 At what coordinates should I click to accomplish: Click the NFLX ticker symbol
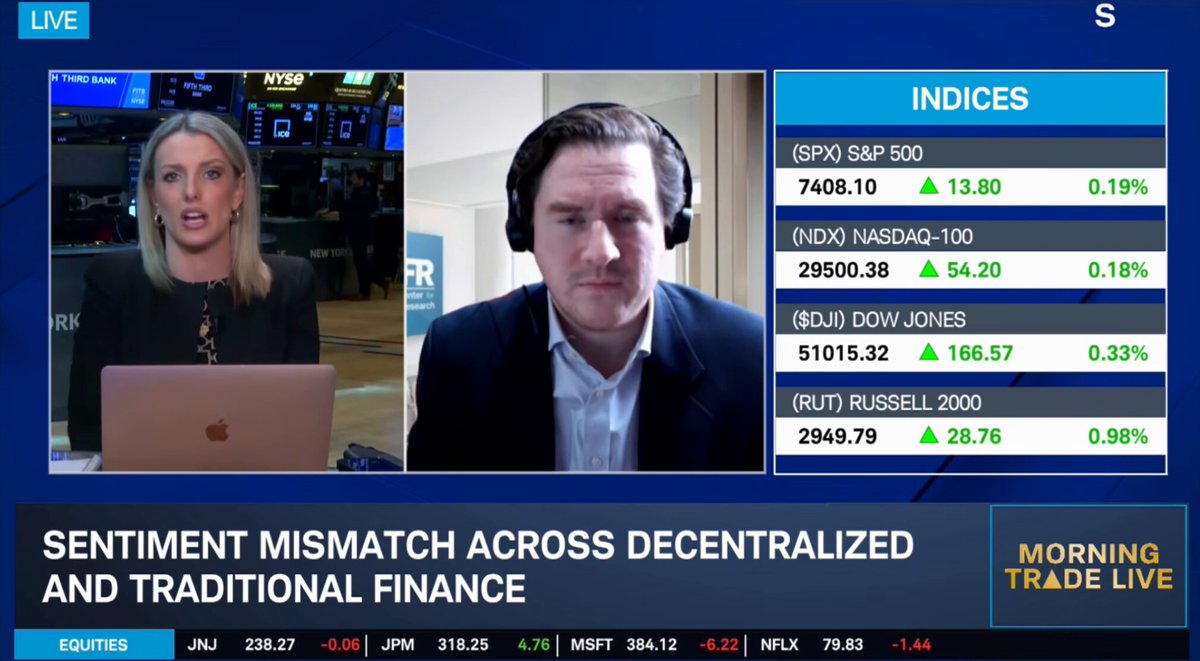(x=780, y=645)
